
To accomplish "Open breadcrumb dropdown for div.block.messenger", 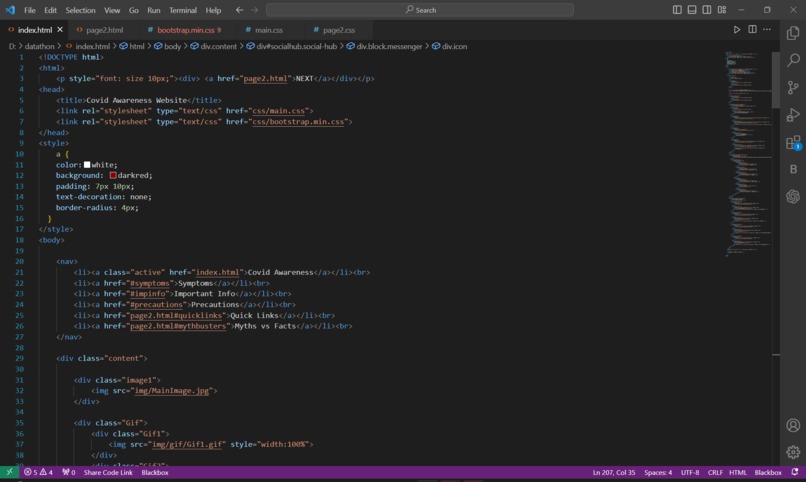I will (384, 46).
